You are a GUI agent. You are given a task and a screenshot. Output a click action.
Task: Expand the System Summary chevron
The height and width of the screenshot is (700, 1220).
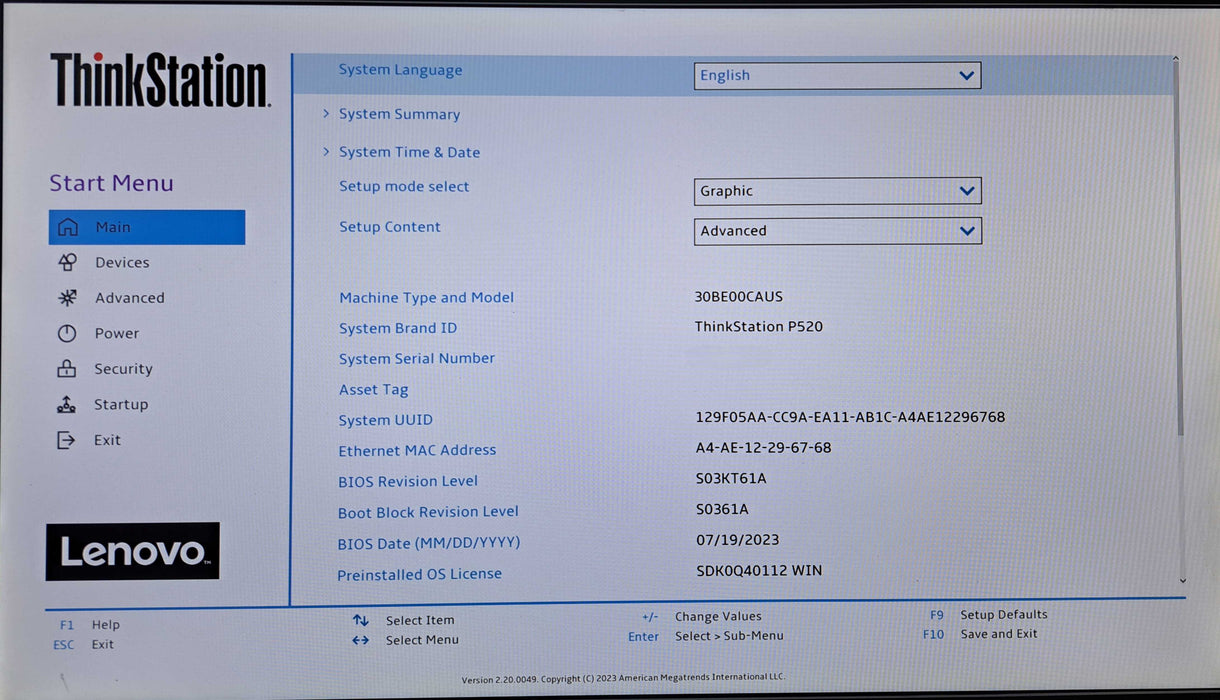[326, 114]
